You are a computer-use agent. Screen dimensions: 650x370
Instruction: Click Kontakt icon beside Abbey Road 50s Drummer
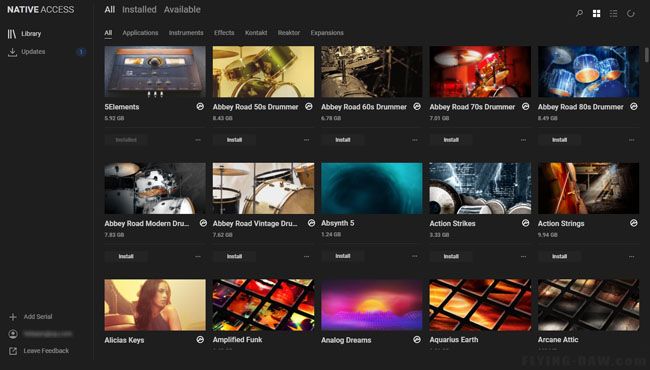(x=309, y=106)
